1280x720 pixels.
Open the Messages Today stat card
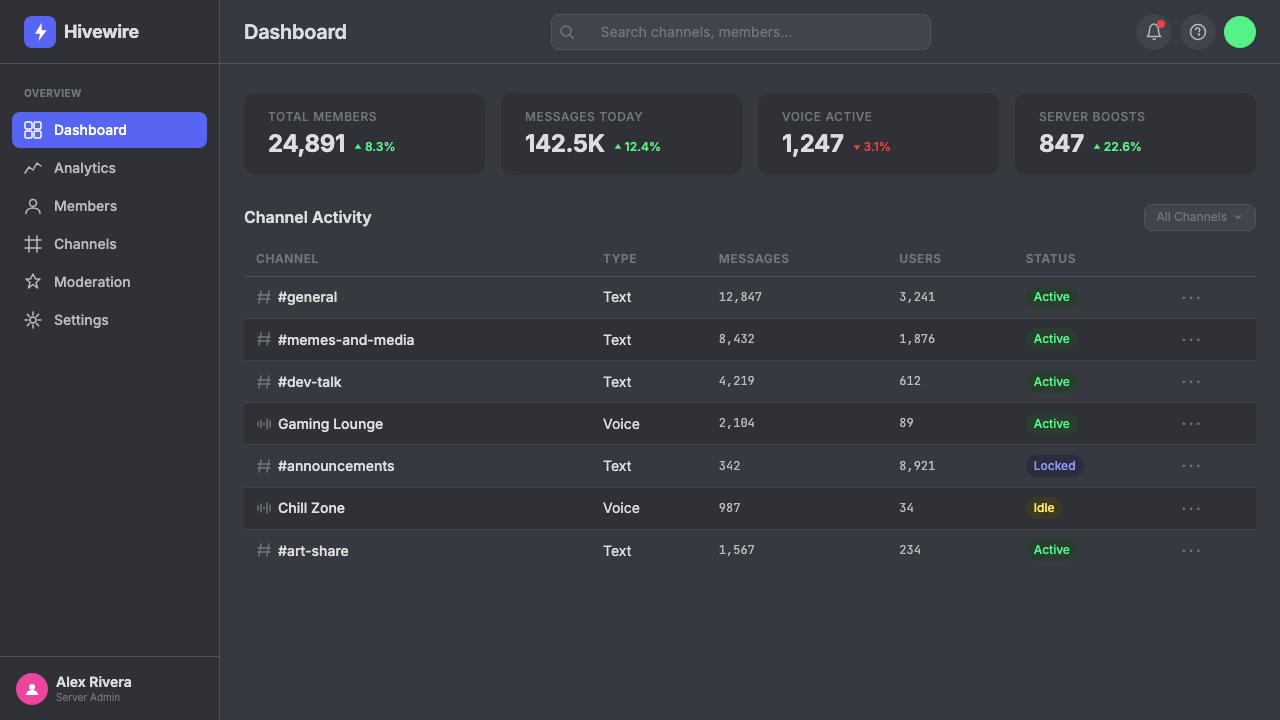(x=621, y=134)
